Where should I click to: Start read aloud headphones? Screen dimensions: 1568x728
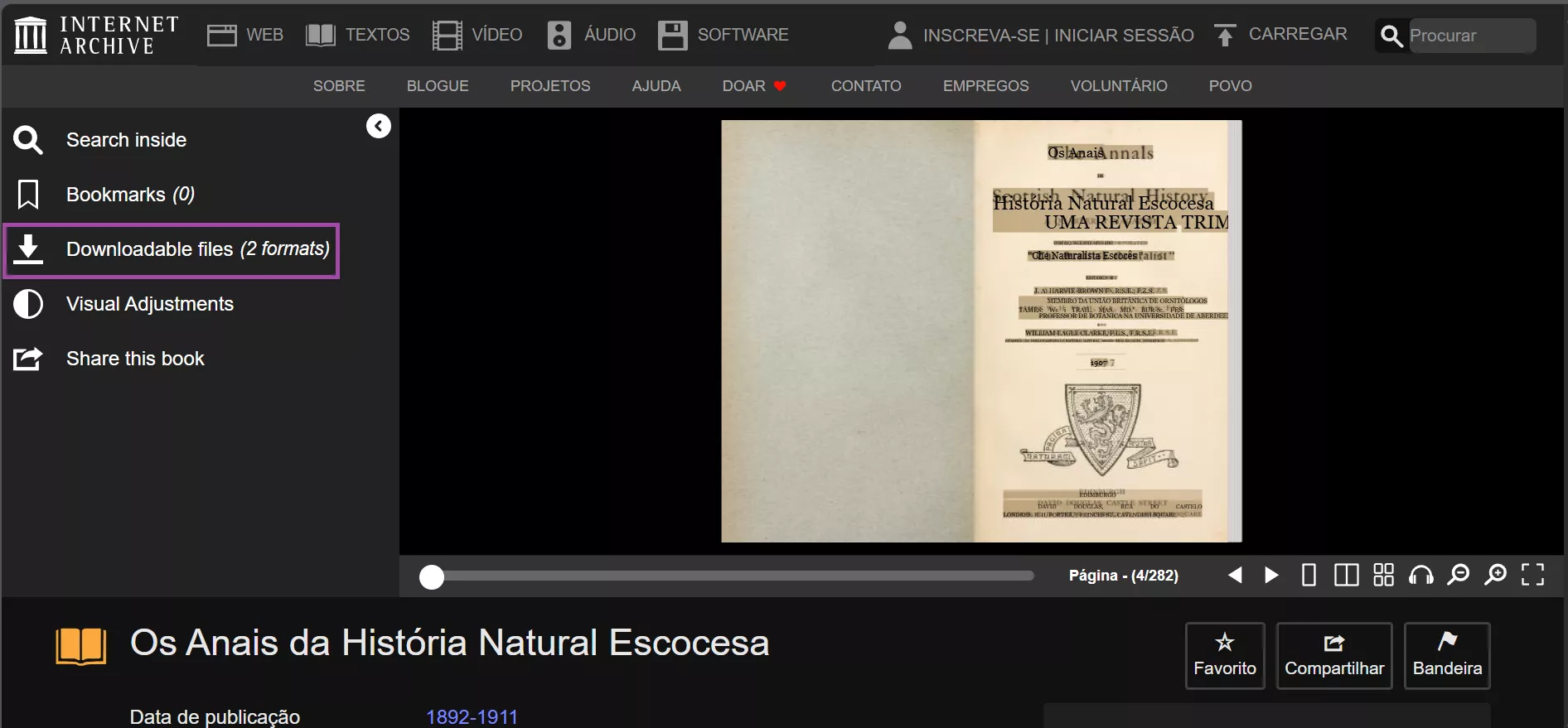[1420, 575]
